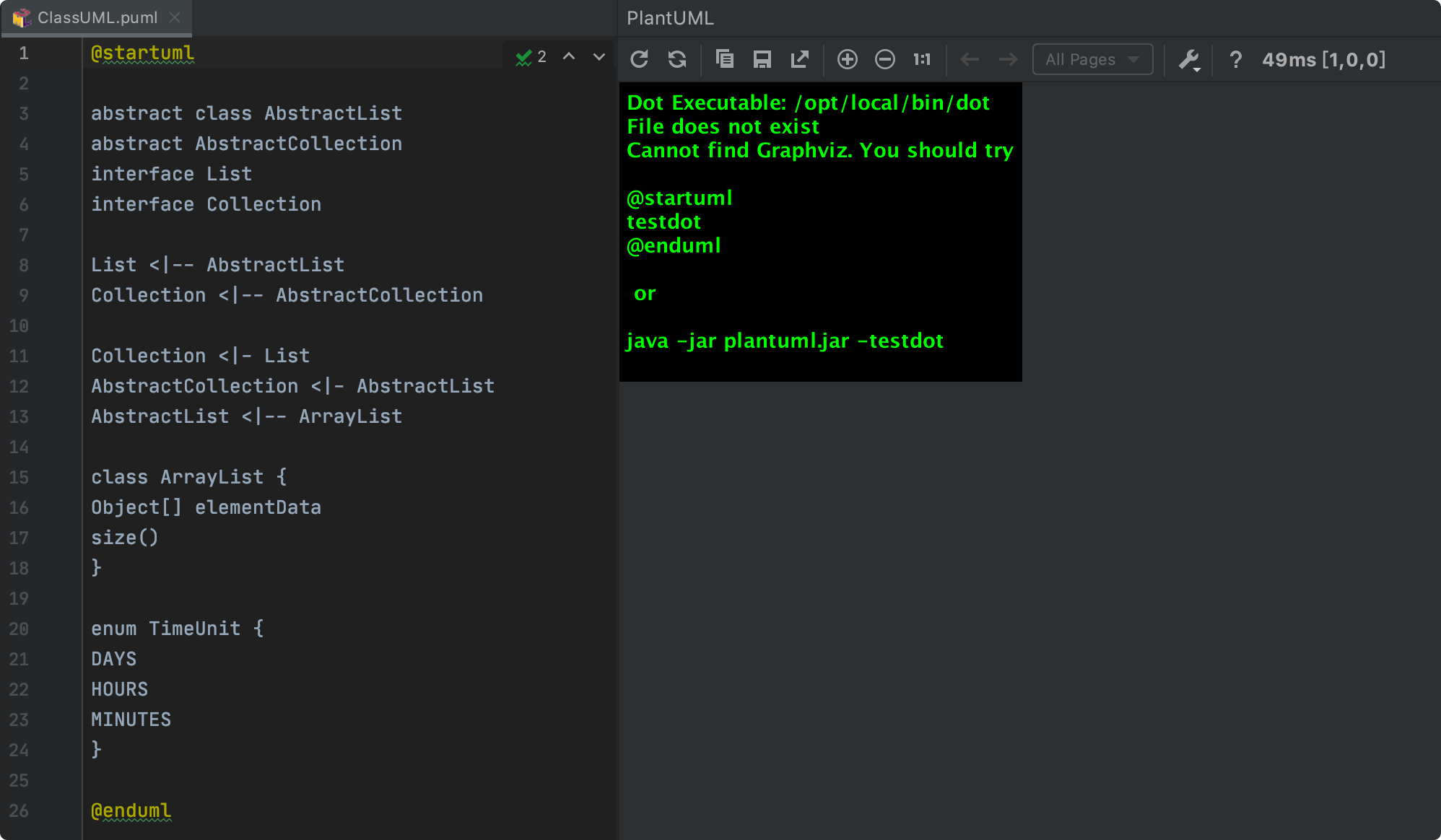Place cursor on @startuml line
The width and height of the screenshot is (1441, 840).
click(142, 53)
